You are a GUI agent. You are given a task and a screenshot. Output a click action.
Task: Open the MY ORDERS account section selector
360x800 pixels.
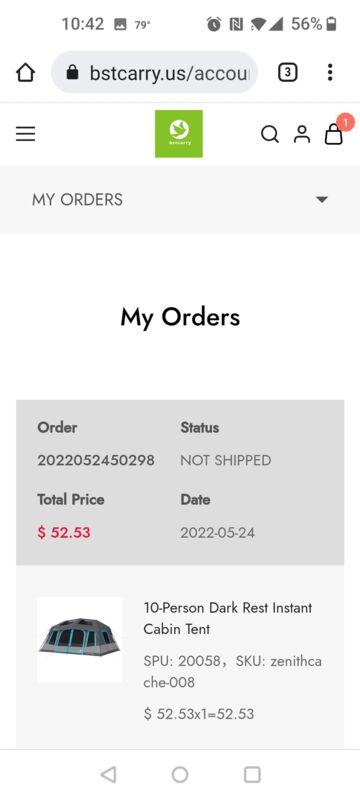180,199
